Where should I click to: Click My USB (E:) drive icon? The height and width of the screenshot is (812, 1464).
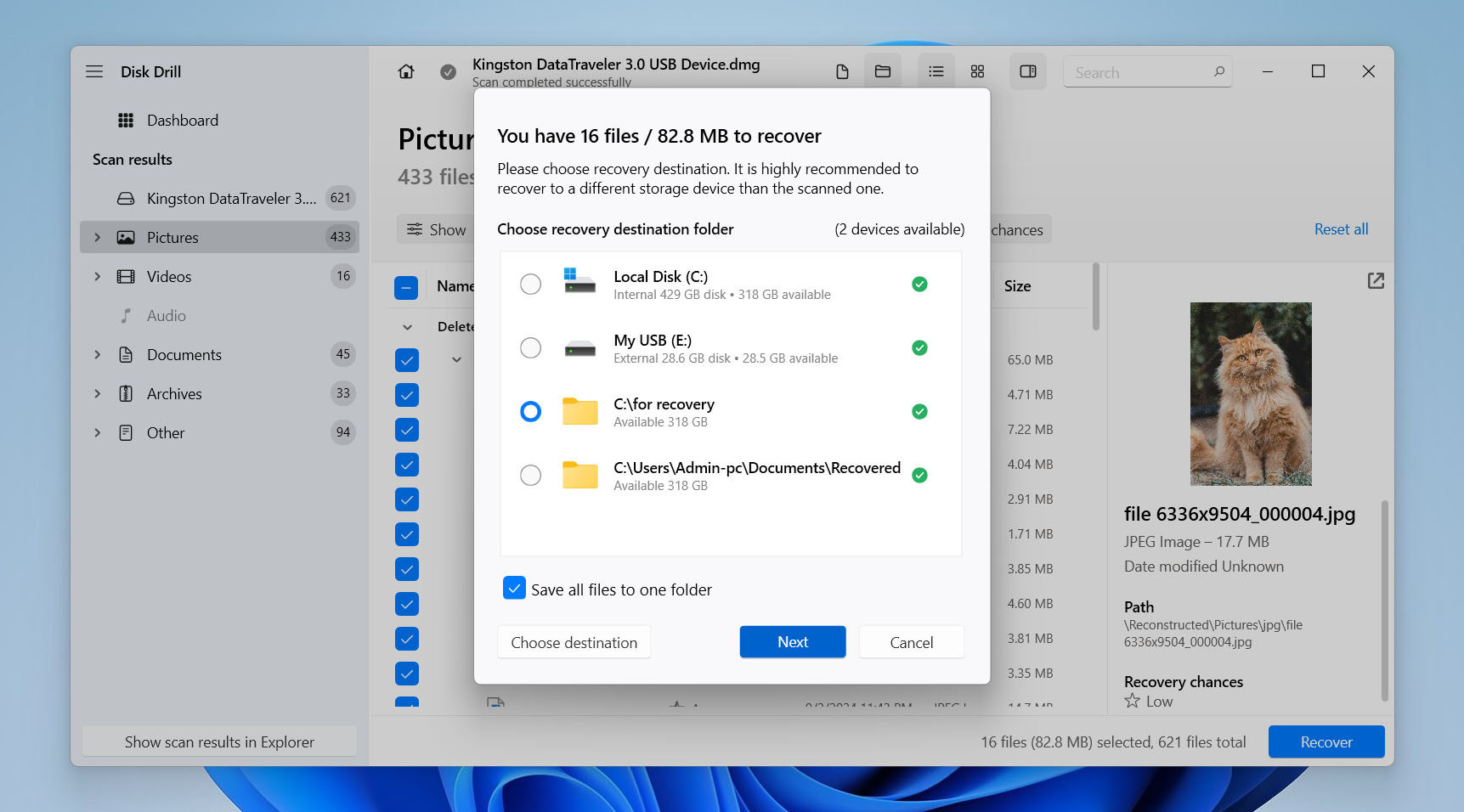click(580, 348)
